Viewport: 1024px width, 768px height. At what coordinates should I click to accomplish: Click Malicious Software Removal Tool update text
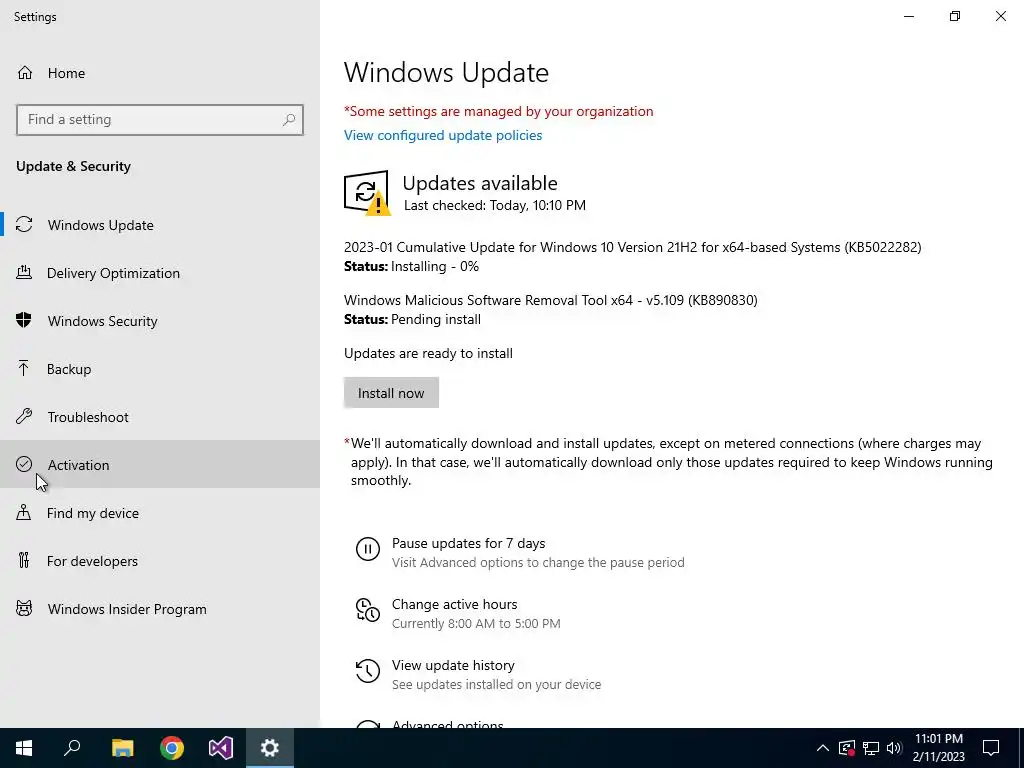coord(551,300)
